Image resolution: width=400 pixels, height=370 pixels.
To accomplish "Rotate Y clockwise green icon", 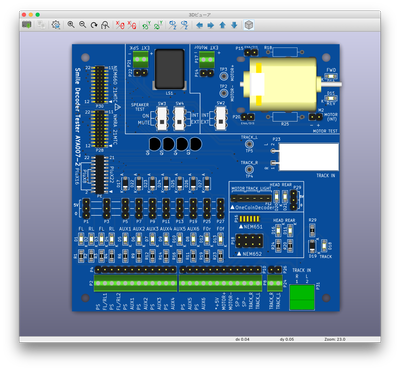I will coord(146,25).
